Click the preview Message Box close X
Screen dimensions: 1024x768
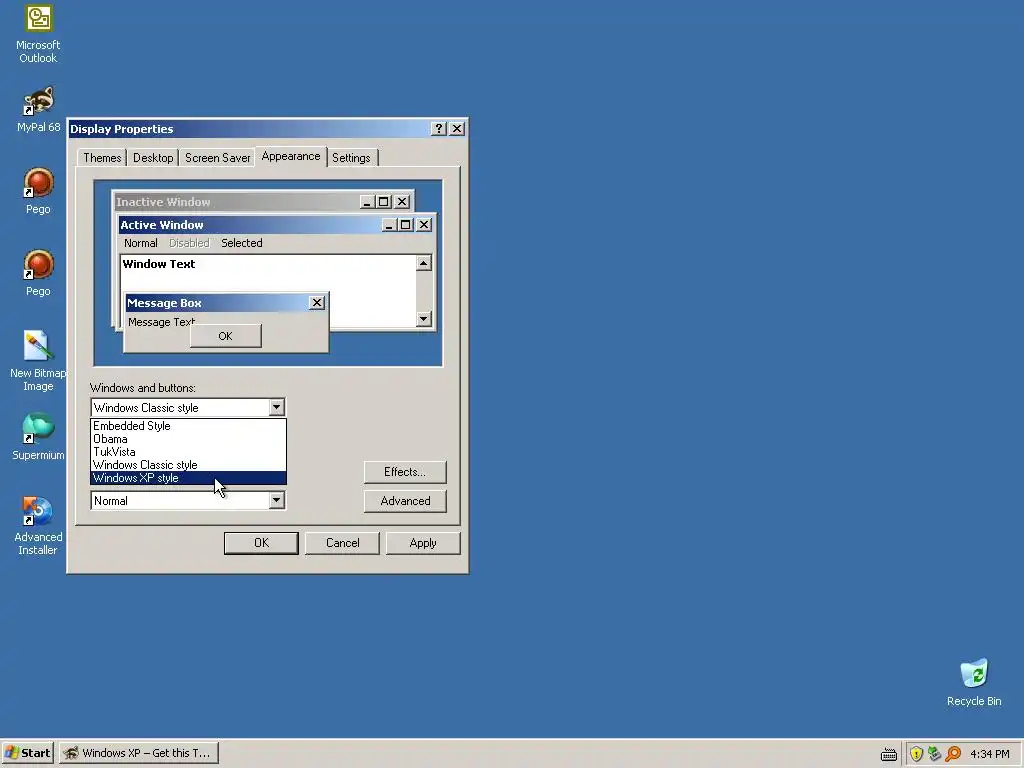[x=317, y=303]
